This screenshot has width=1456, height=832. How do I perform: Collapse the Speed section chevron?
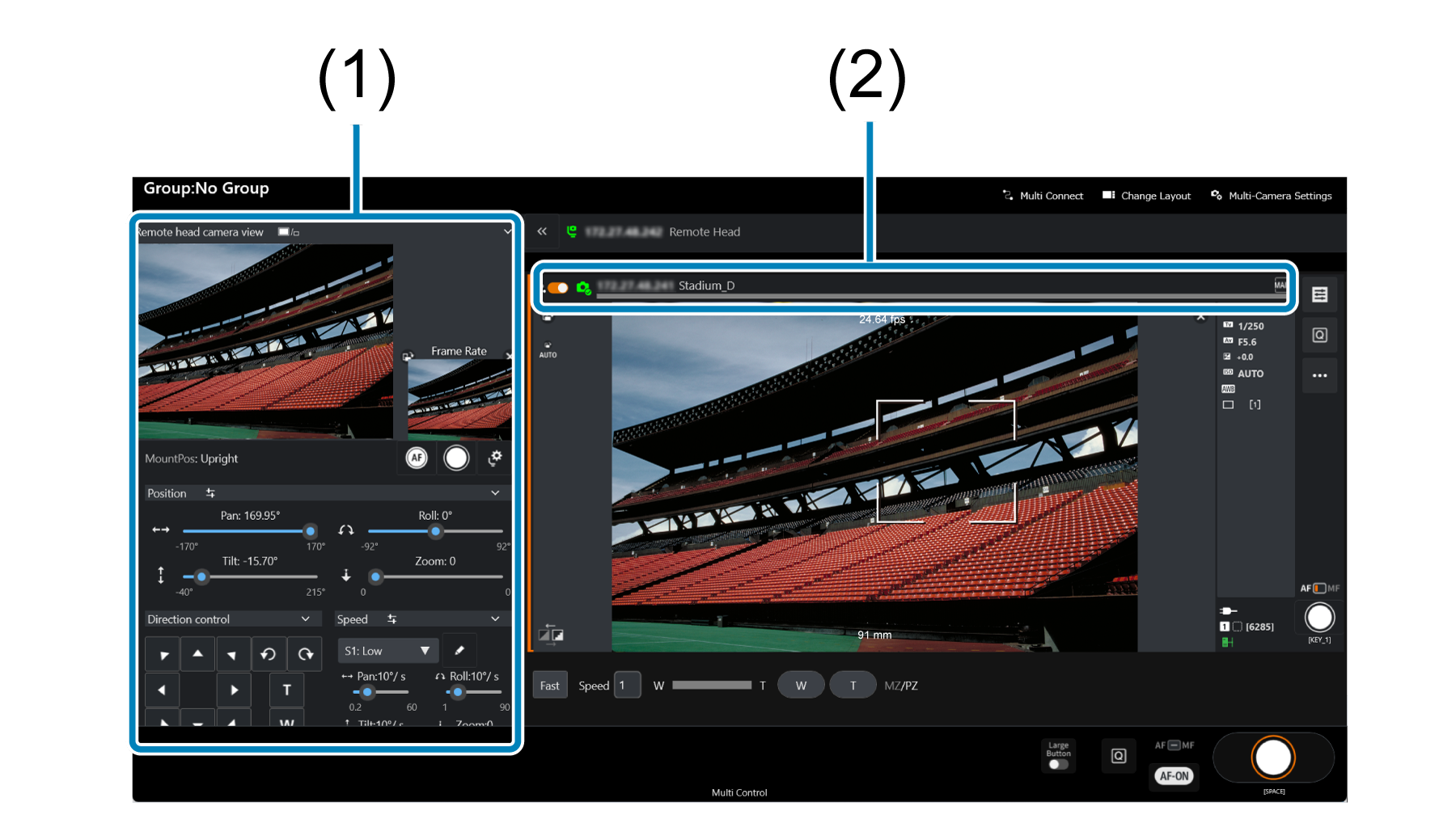(x=495, y=619)
